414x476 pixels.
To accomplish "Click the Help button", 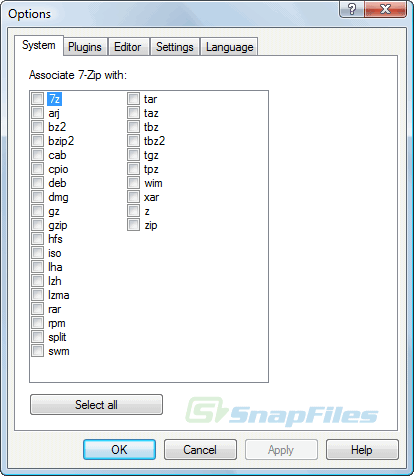I will coord(362,450).
